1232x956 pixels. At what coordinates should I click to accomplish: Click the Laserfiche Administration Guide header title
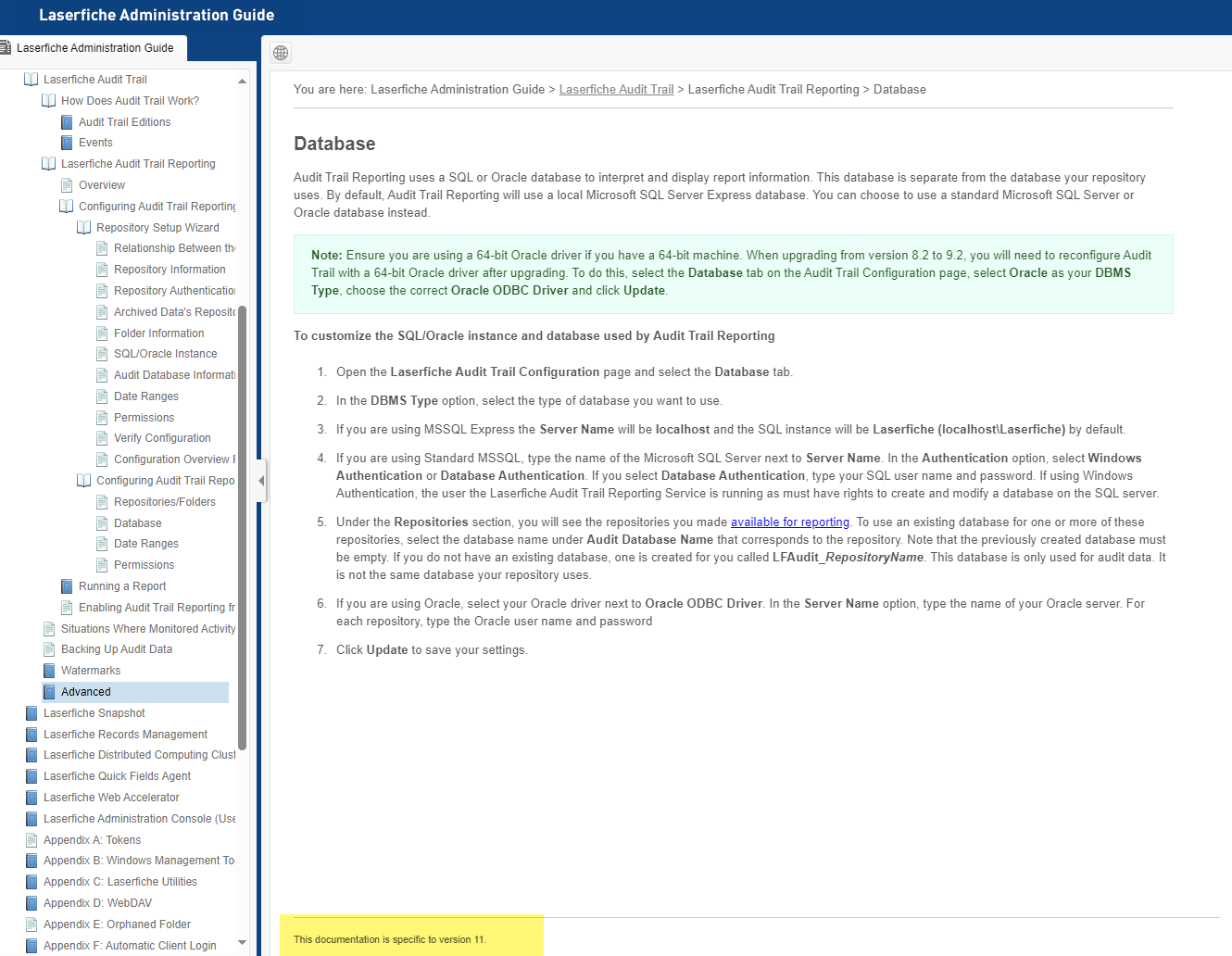coord(157,15)
